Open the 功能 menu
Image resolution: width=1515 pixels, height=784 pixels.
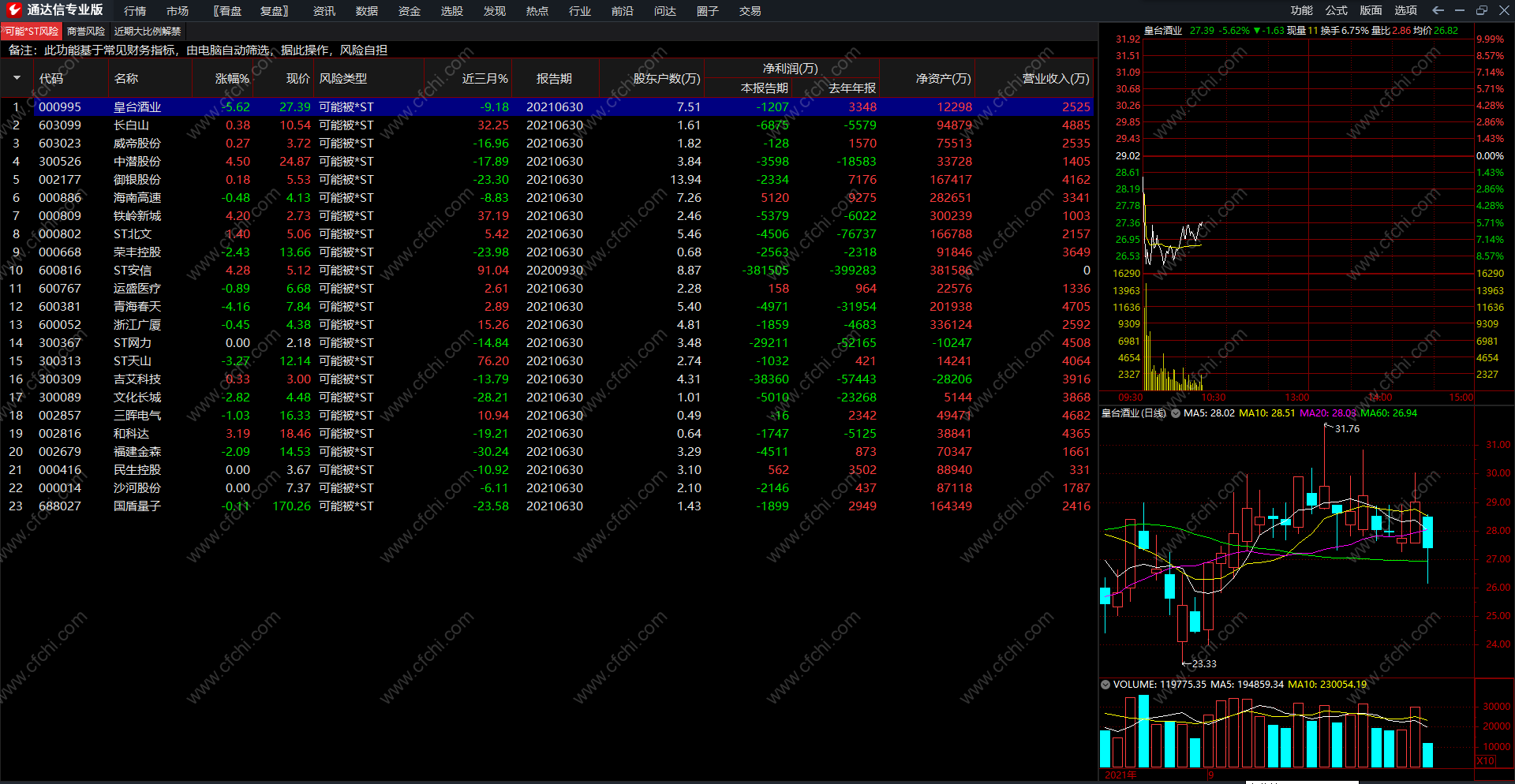point(1302,10)
